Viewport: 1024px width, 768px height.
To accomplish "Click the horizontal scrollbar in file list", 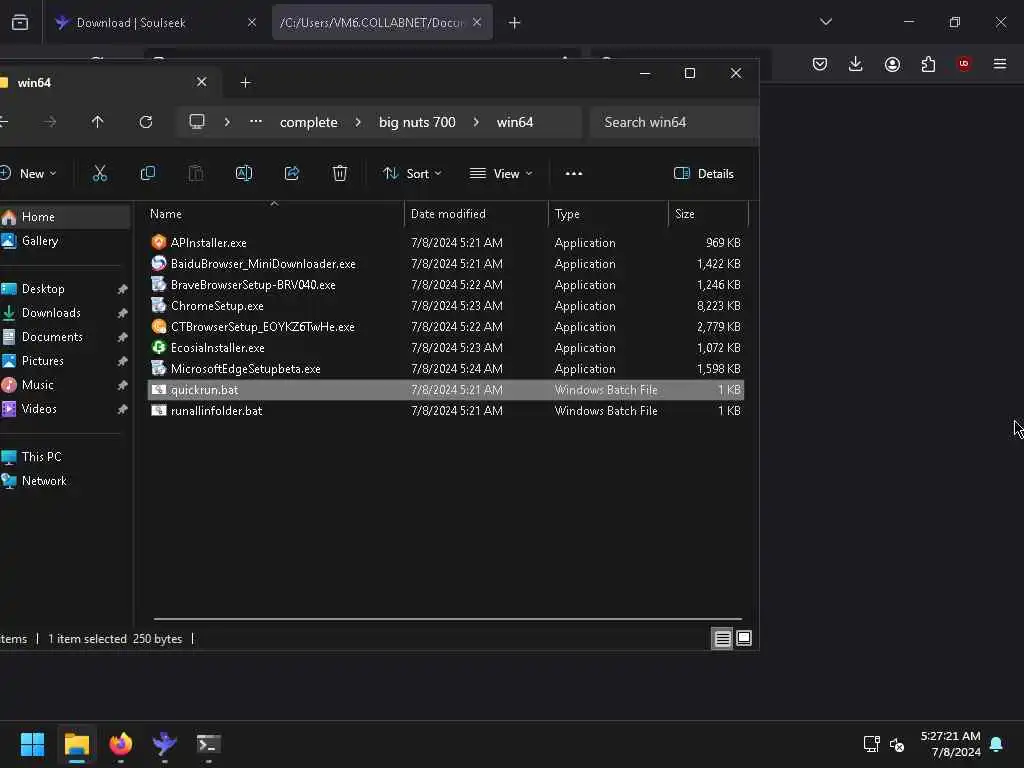I will (448, 618).
